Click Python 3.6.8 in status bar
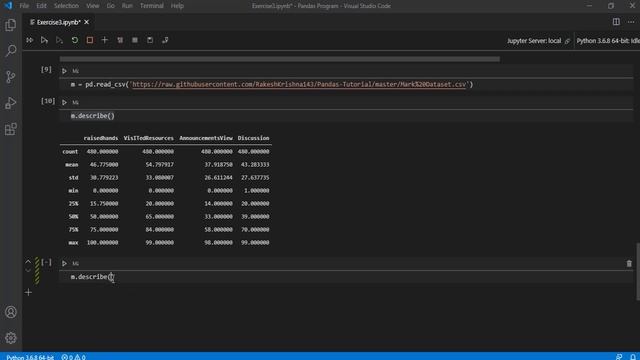The height and width of the screenshot is (360, 640). (x=30, y=357)
